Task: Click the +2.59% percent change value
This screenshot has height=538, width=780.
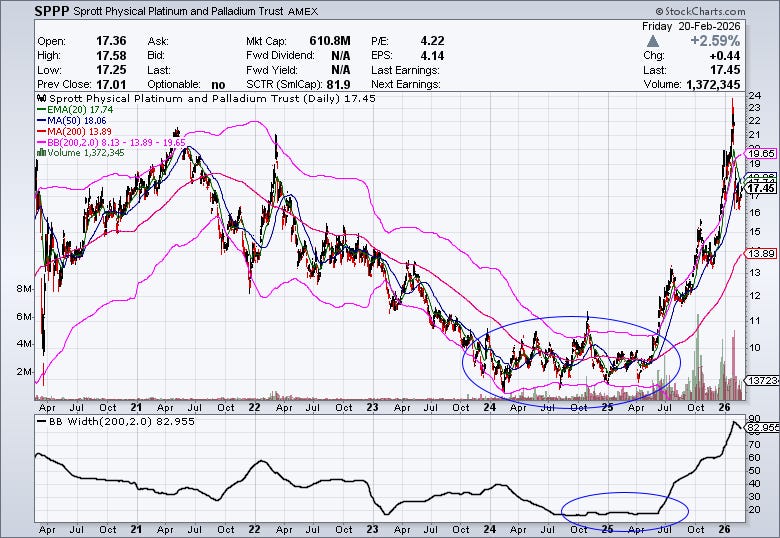Action: click(715, 41)
